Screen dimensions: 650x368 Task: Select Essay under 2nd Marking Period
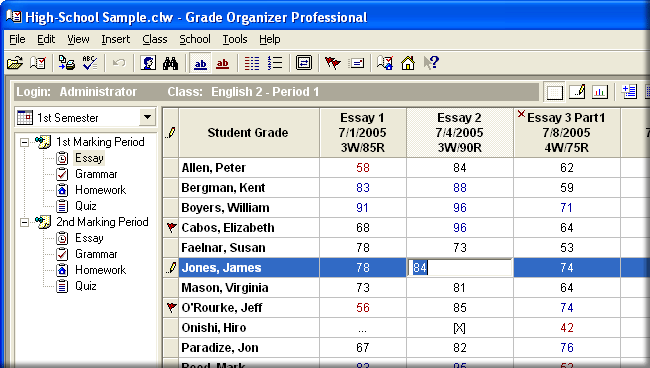(89, 238)
